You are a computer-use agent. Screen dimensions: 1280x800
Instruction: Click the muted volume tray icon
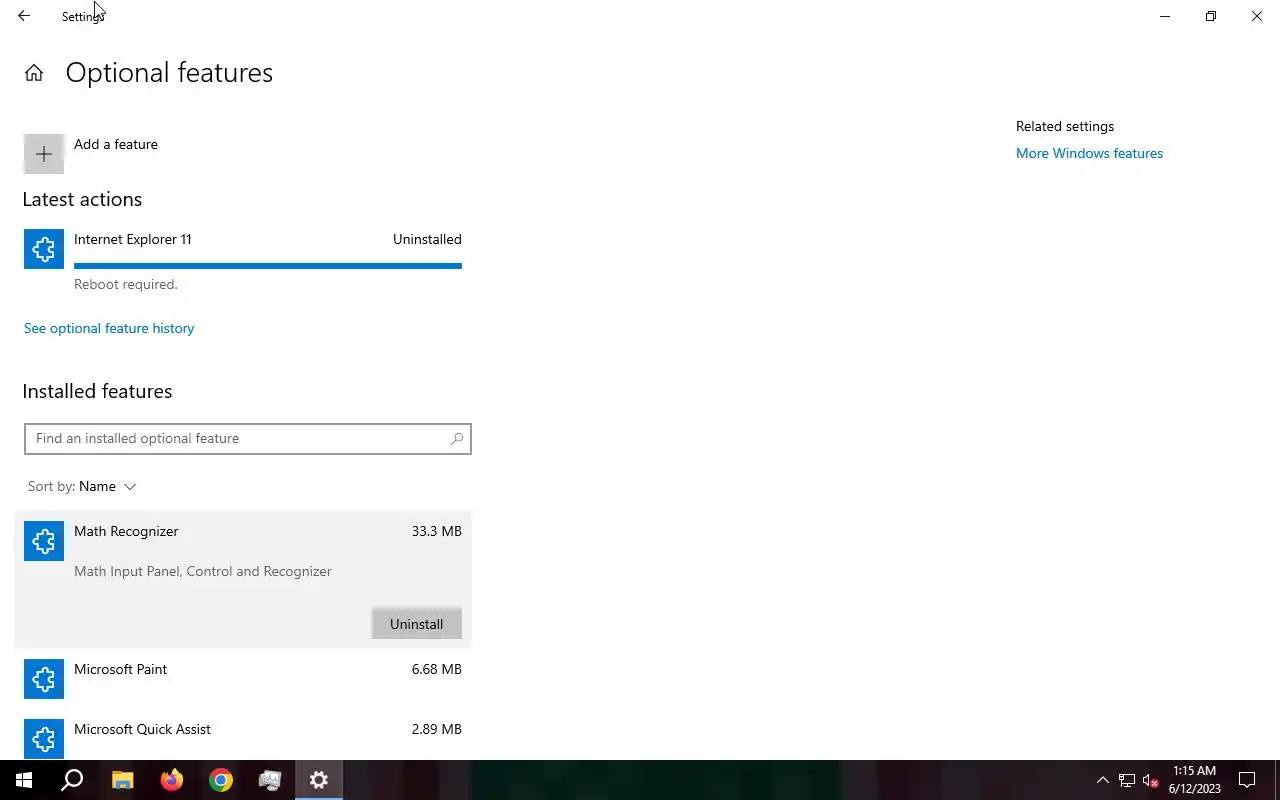click(x=1151, y=780)
